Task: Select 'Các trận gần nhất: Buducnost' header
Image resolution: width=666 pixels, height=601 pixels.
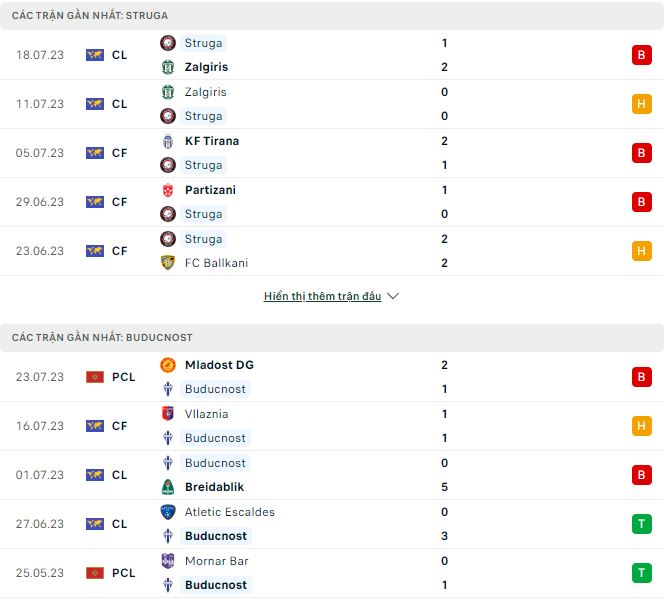Action: (102, 338)
